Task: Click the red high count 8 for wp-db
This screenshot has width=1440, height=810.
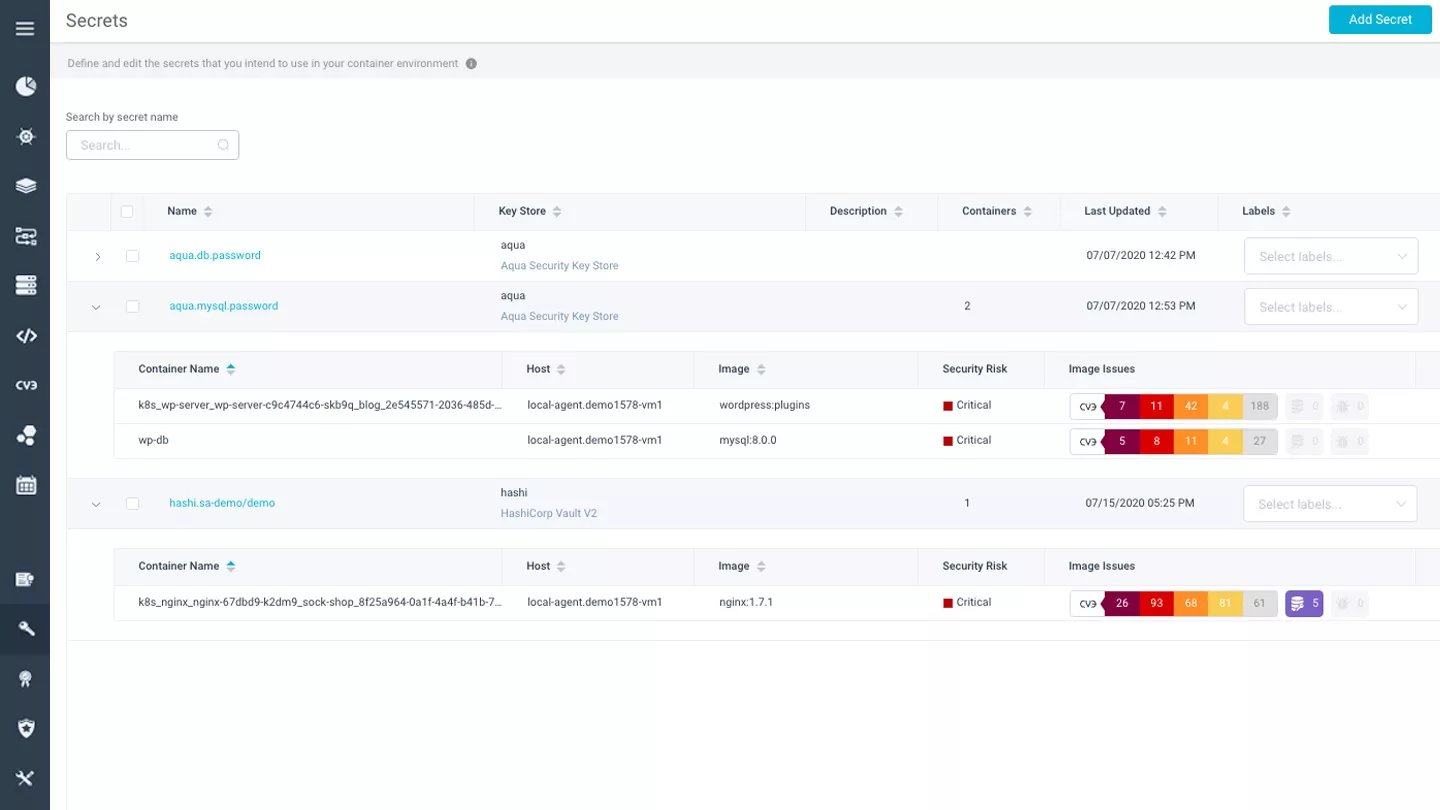Action: (x=1157, y=441)
